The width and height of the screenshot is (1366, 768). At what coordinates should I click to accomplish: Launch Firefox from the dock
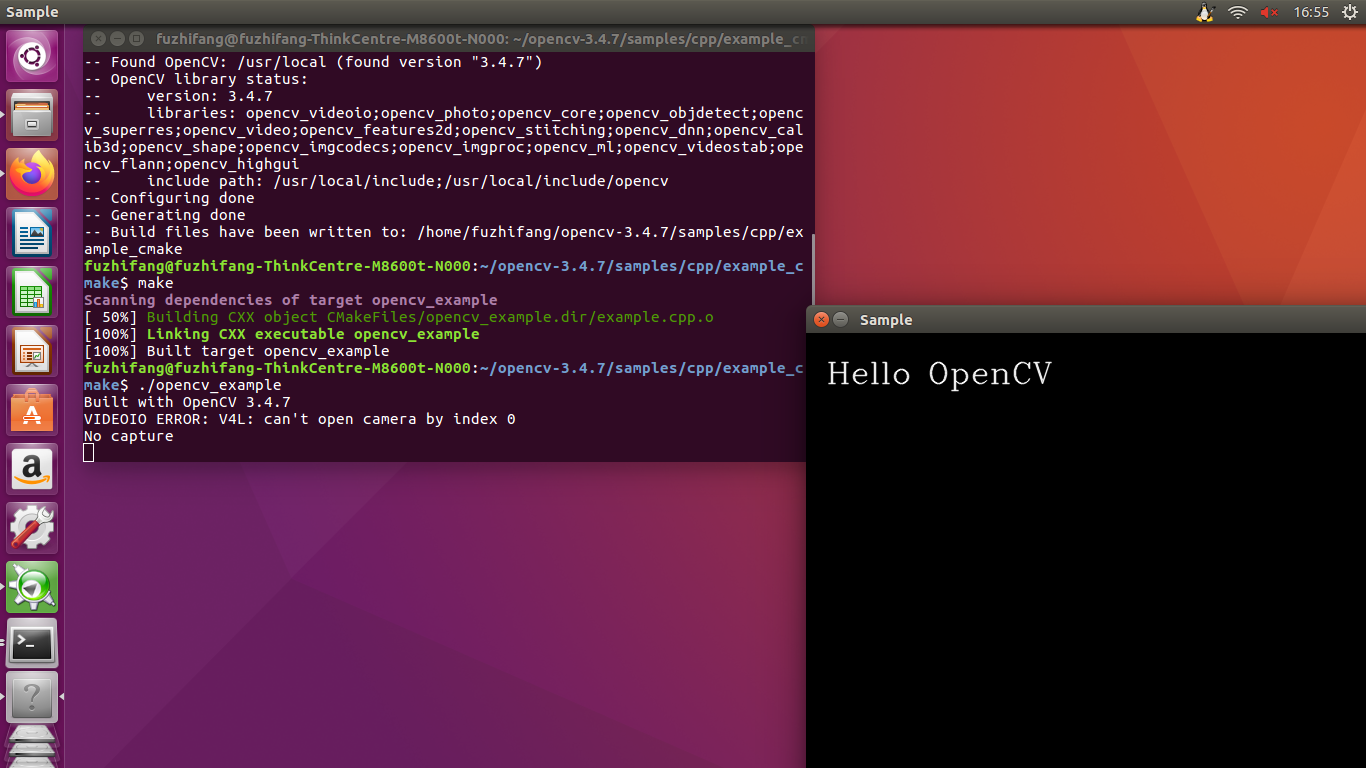[33, 174]
